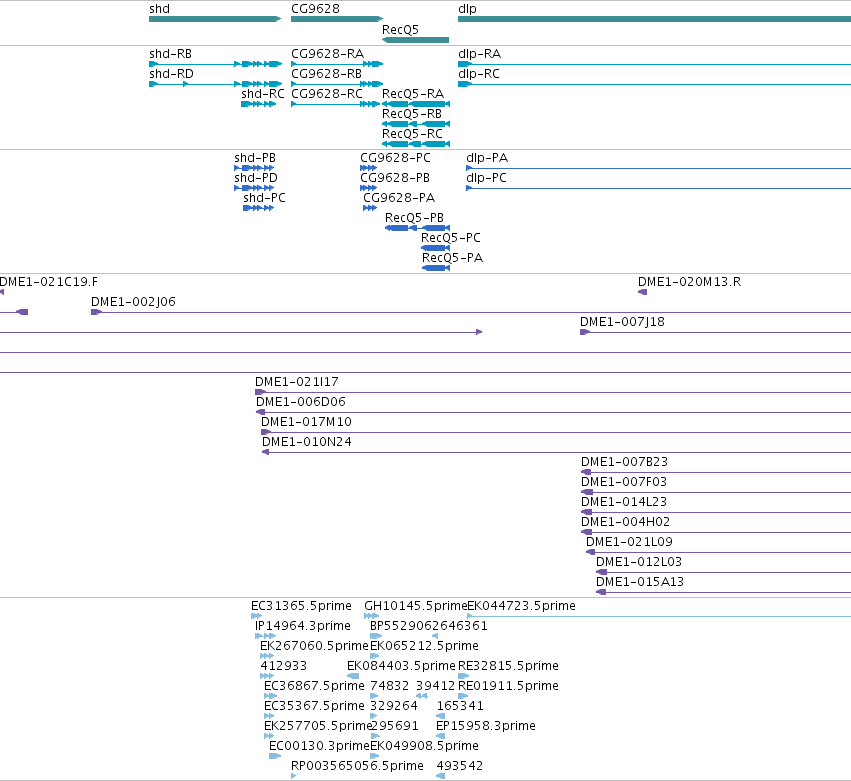Select the DME1-021L09 clone label
Screen dimensions: 851x781
click(x=630, y=543)
